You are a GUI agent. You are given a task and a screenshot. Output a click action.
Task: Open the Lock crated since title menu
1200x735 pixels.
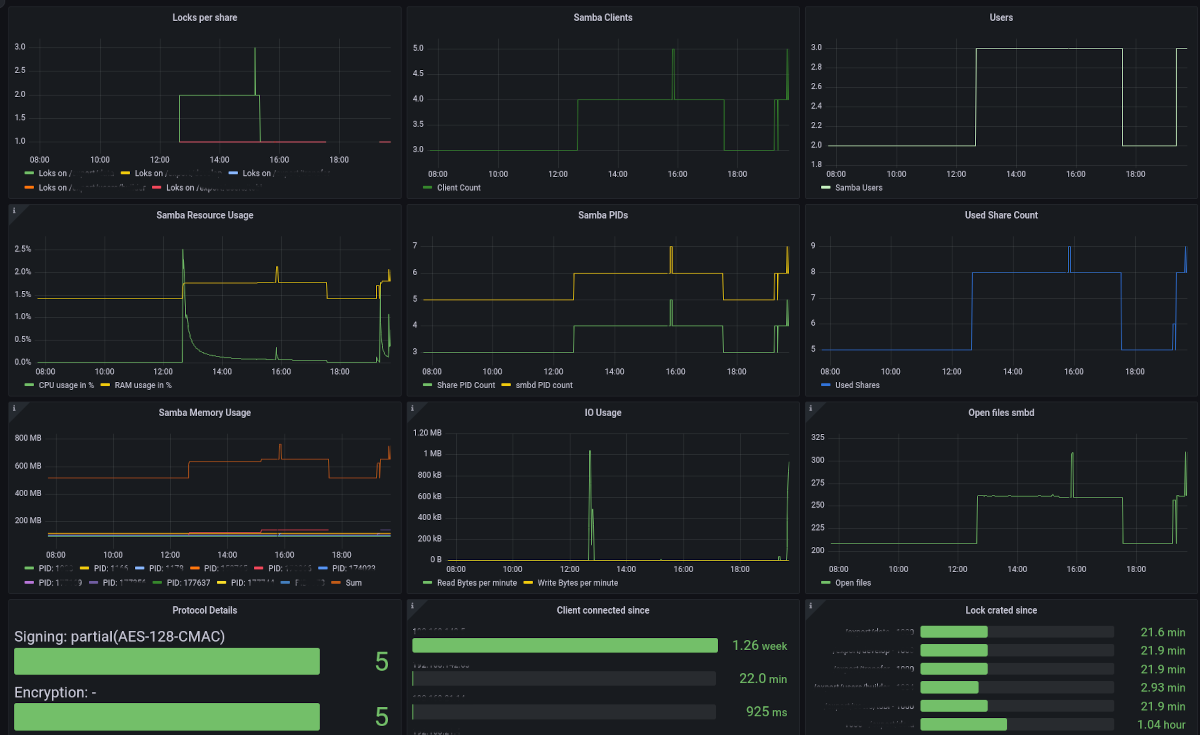tap(1001, 610)
